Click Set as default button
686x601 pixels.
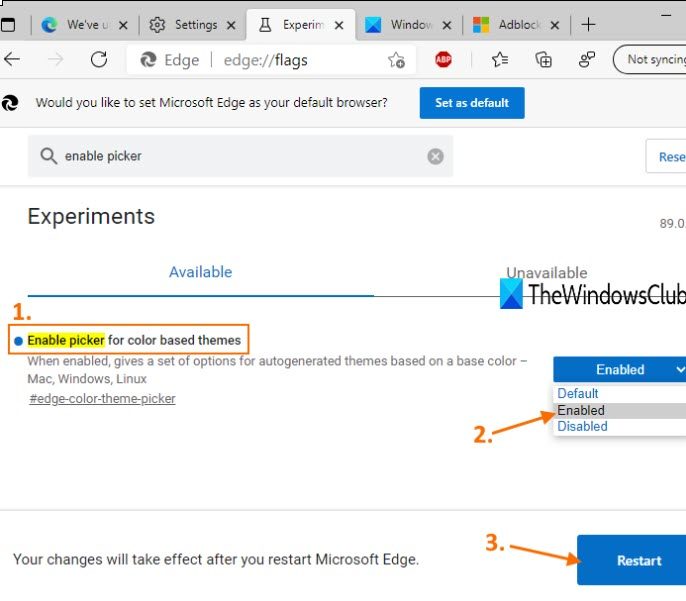472,102
